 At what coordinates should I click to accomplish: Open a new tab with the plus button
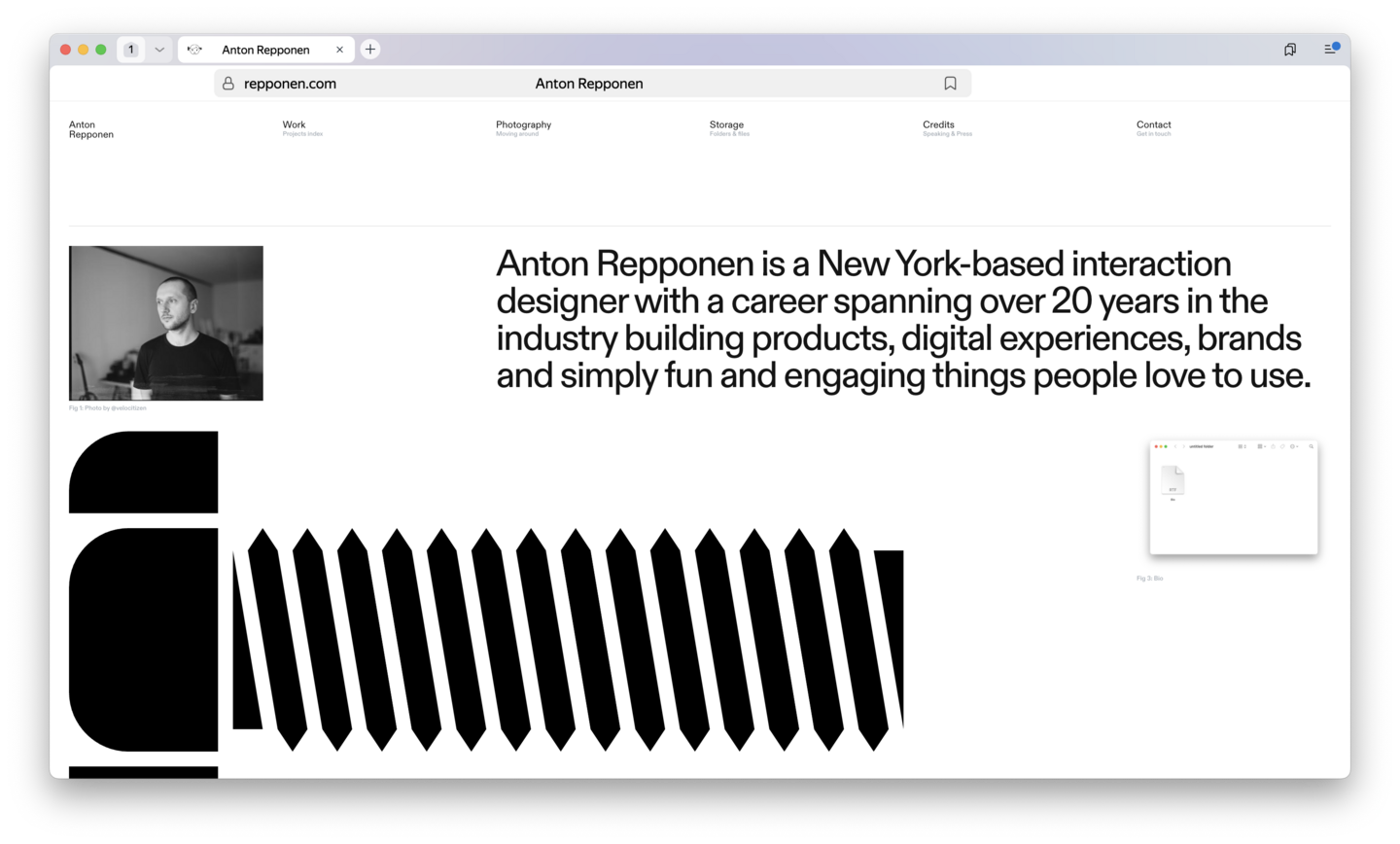pos(370,50)
